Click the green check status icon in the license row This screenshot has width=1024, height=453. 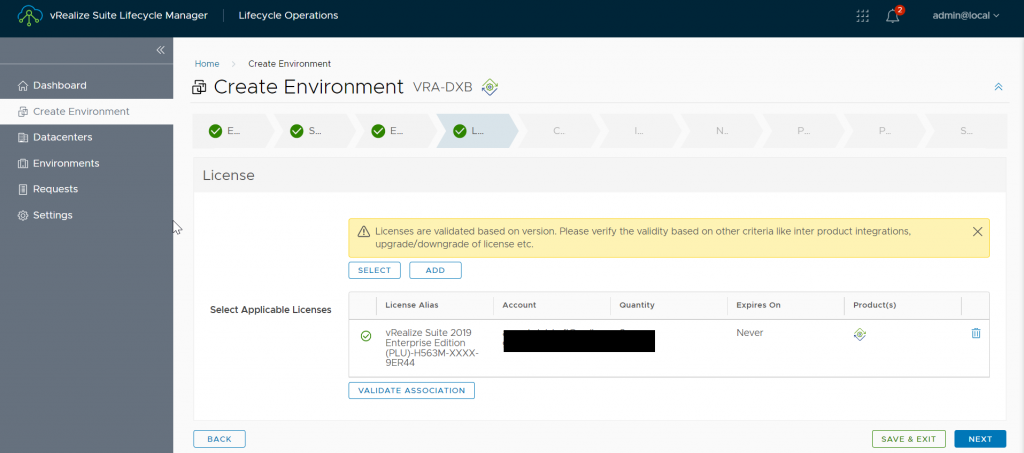pos(366,336)
